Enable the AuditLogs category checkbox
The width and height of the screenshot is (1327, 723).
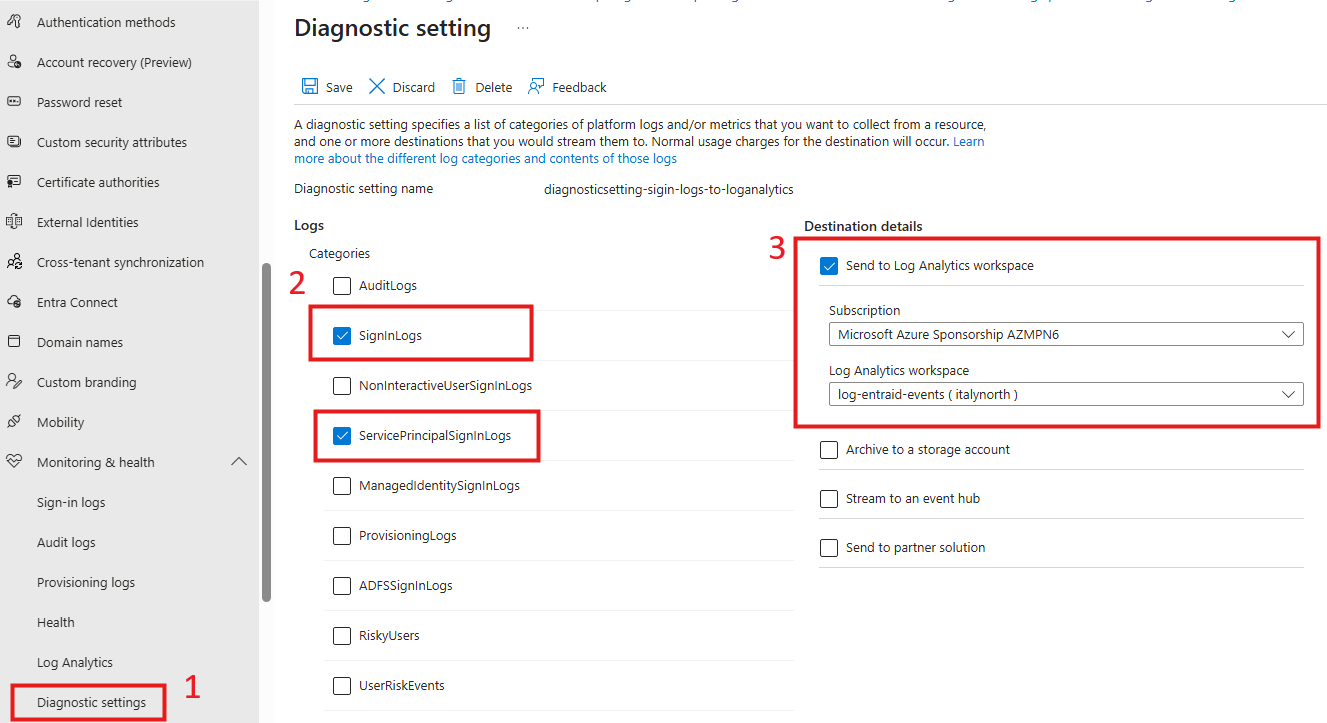[x=341, y=285]
